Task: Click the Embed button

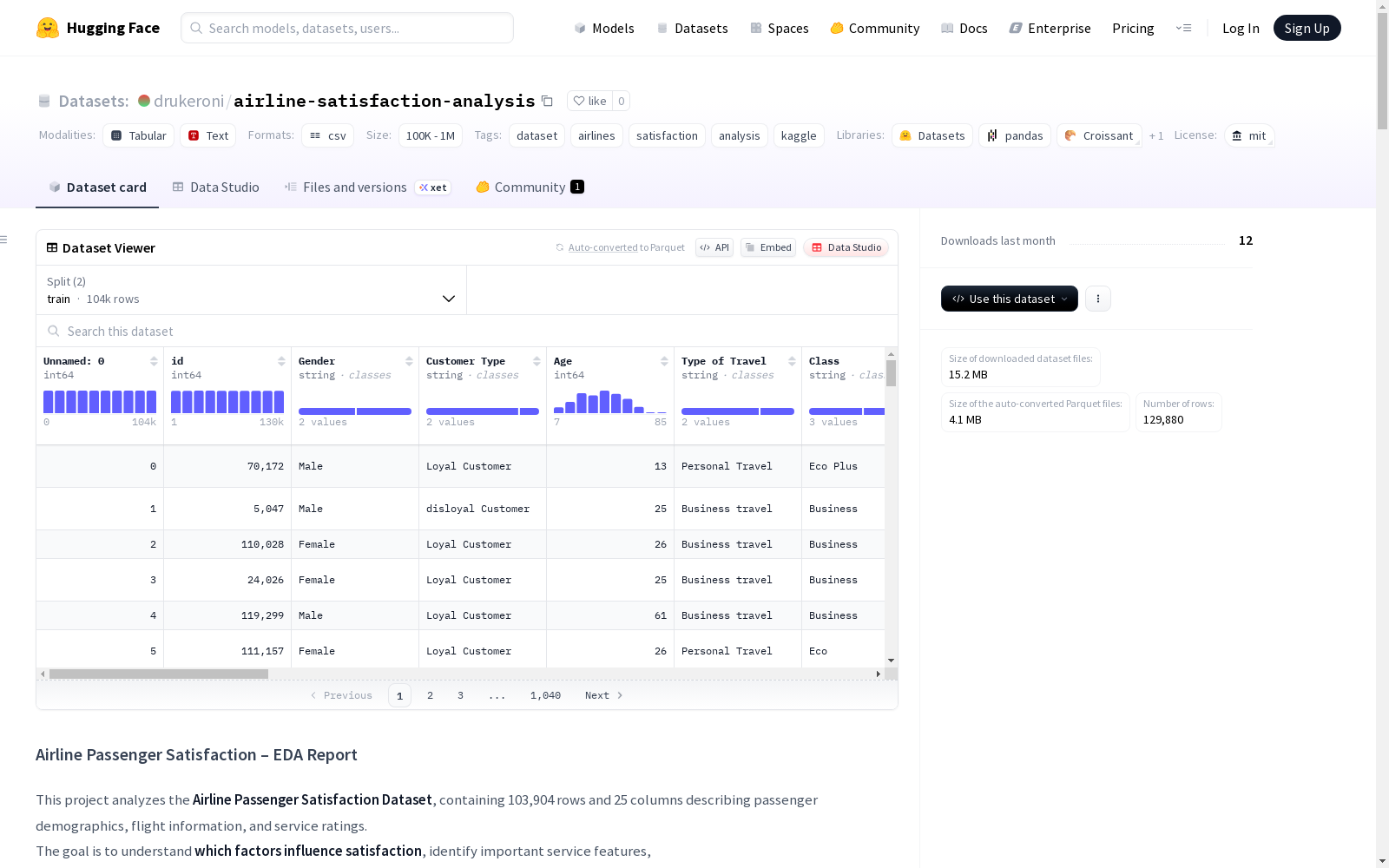Action: (x=768, y=247)
